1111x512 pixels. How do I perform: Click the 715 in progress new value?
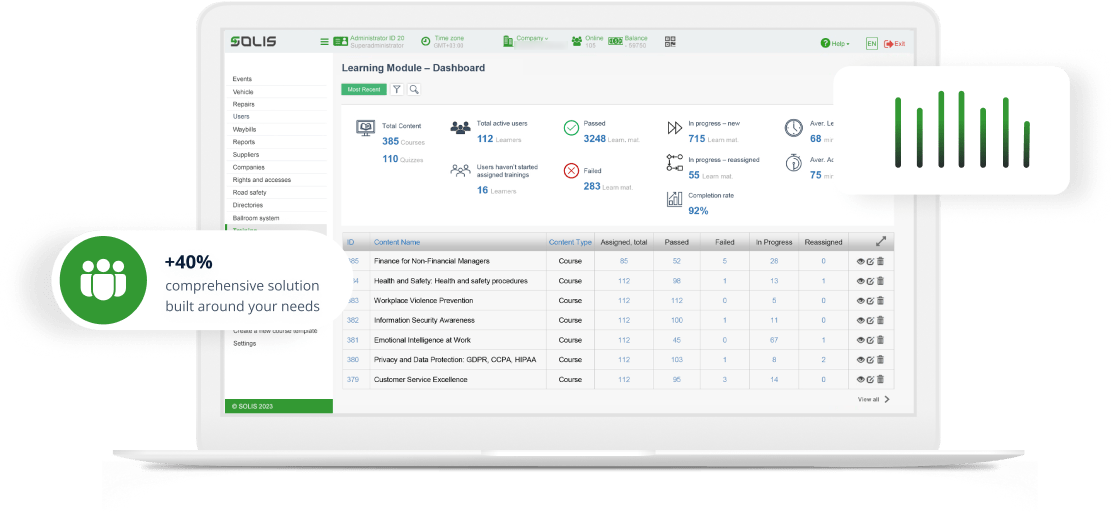697,139
